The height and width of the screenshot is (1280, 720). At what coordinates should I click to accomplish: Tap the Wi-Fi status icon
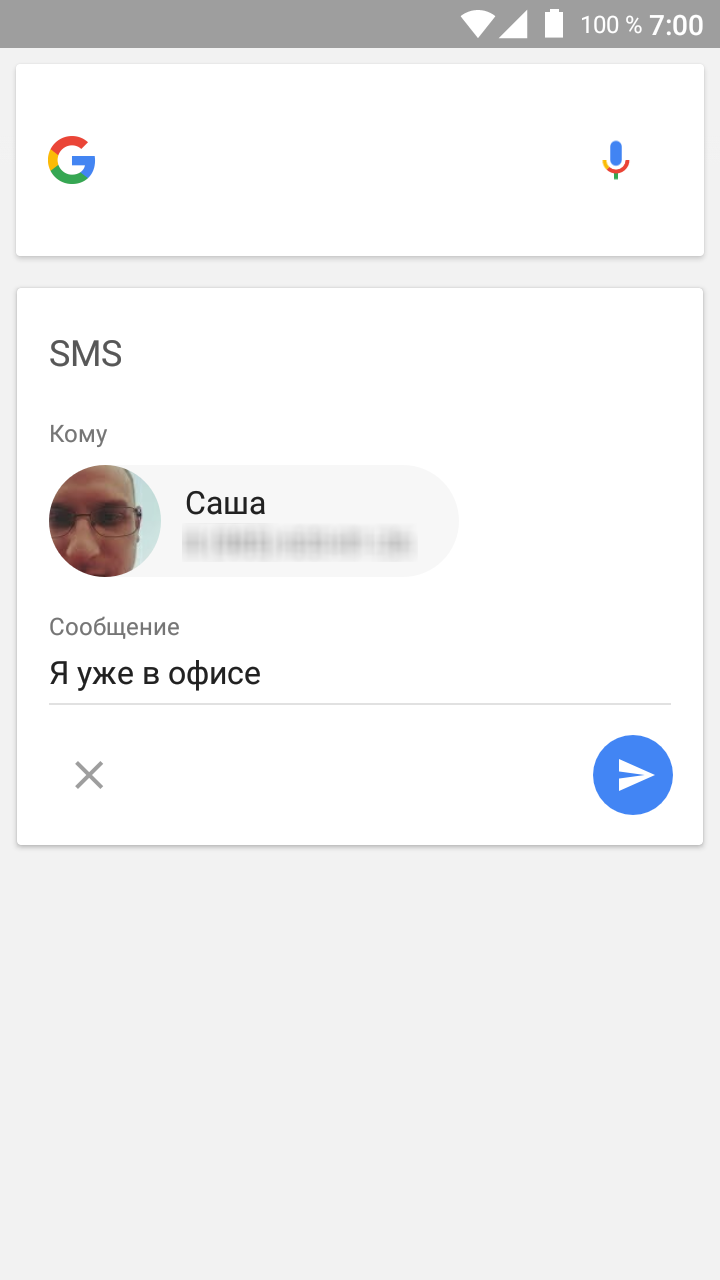(478, 24)
